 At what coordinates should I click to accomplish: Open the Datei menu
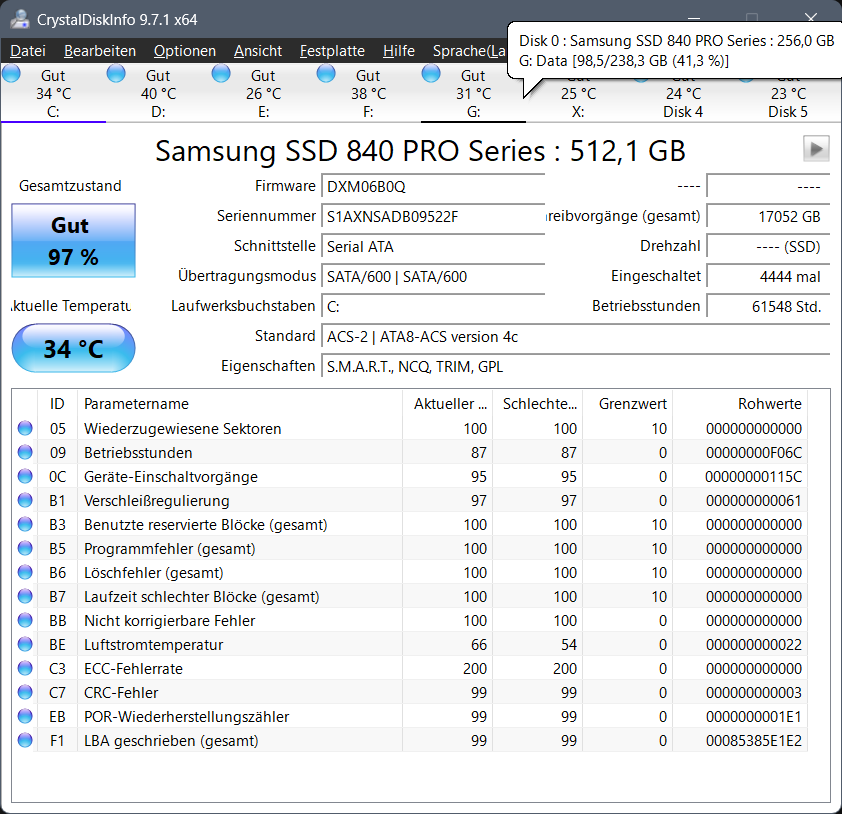click(28, 51)
